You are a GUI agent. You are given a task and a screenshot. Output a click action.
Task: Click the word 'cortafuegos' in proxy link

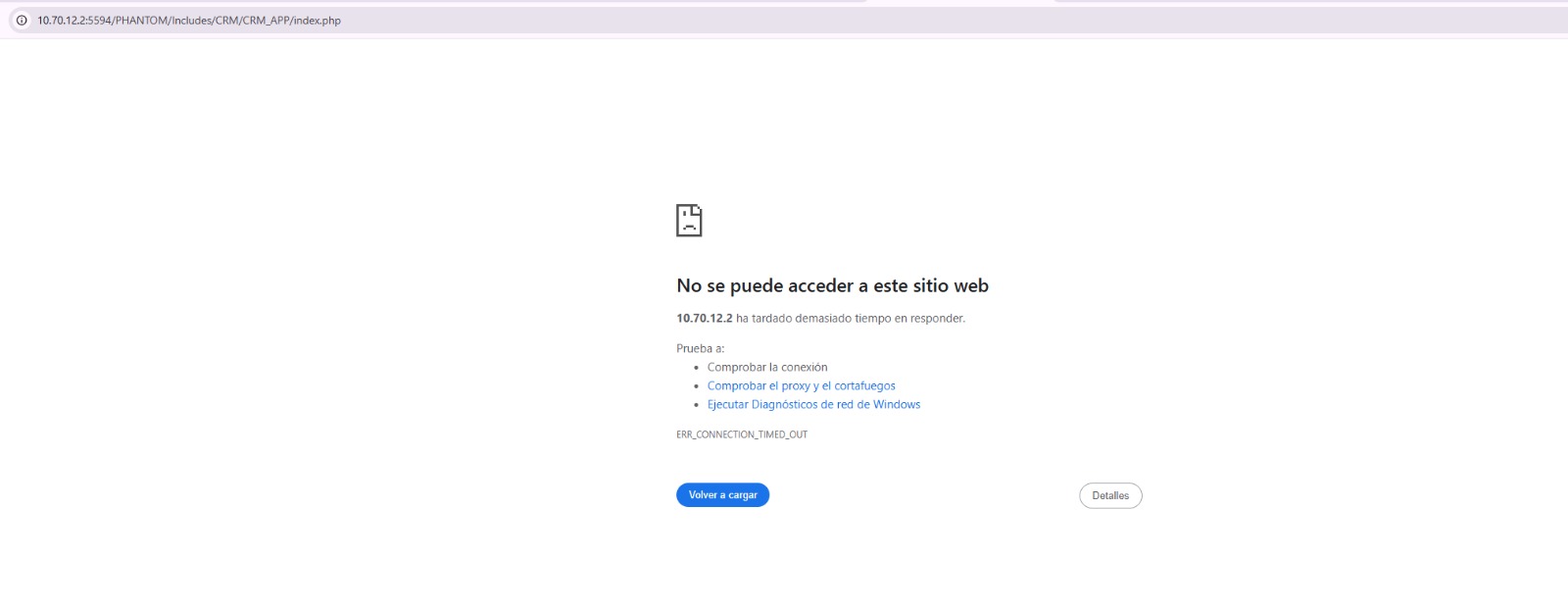click(864, 385)
